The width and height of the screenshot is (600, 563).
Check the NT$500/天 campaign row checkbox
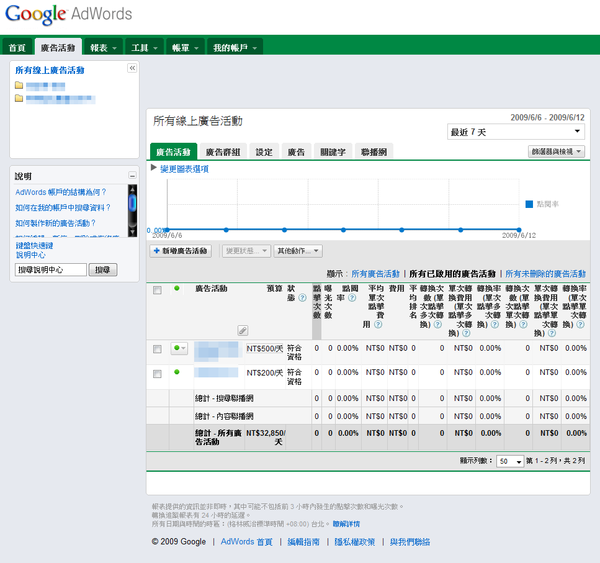coord(157,349)
